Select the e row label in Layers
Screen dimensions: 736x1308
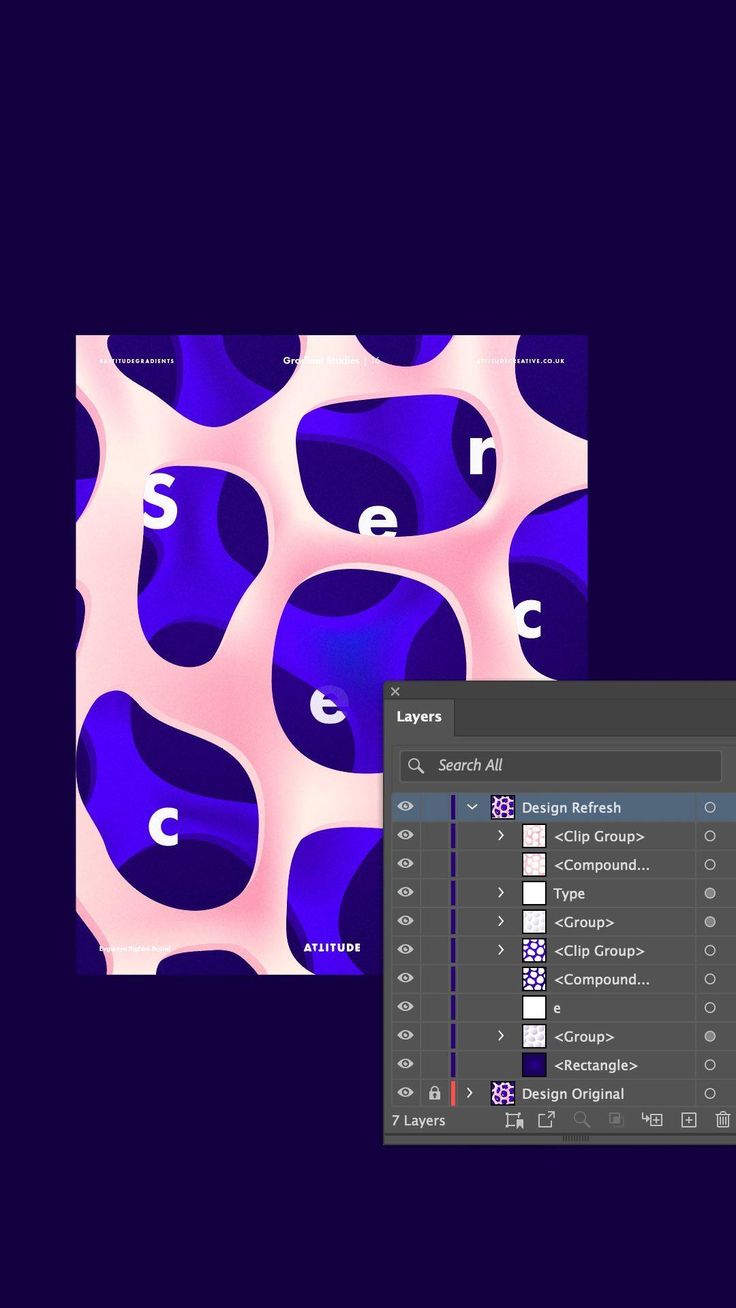(x=557, y=1008)
